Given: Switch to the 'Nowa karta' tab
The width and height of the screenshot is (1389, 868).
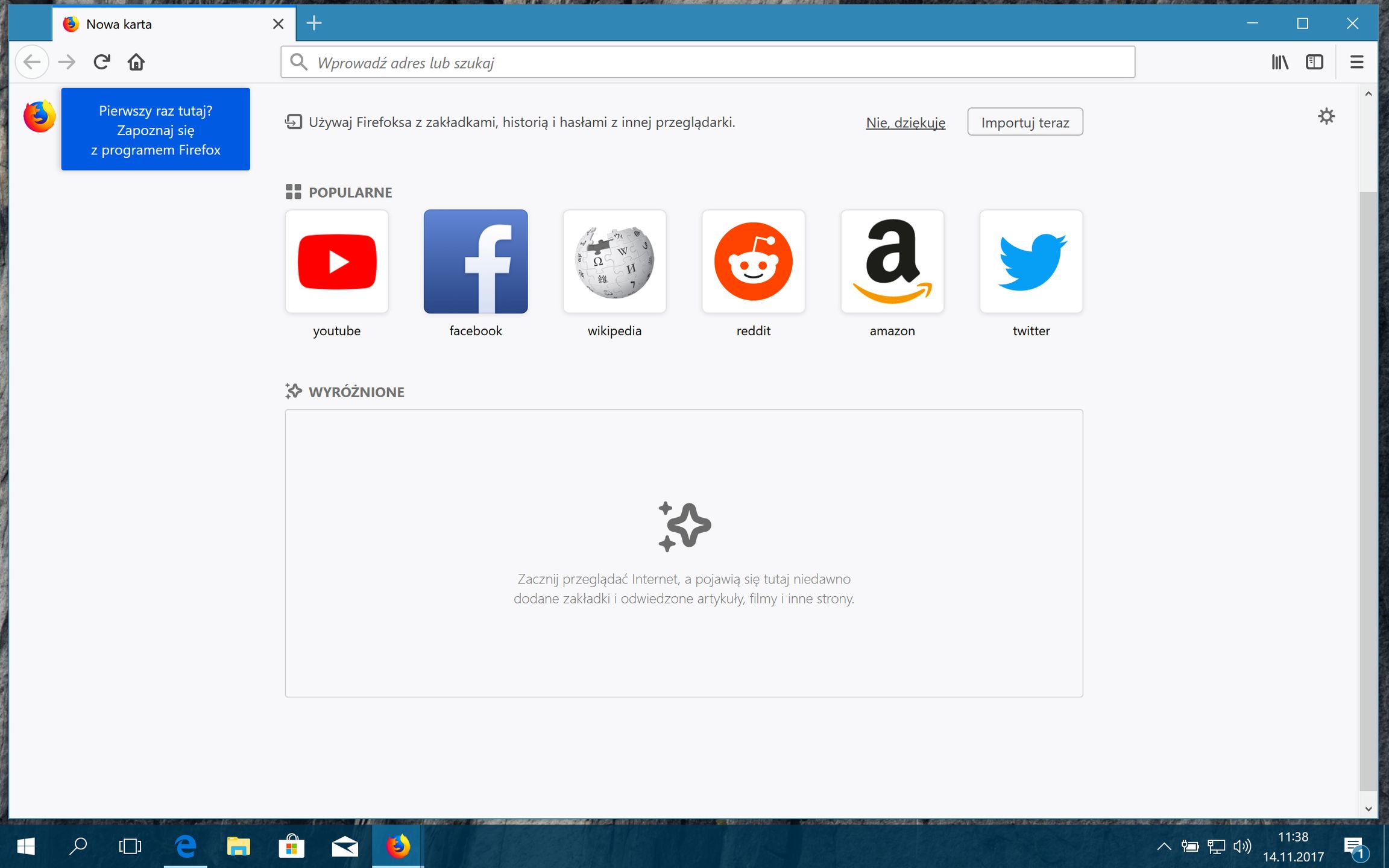Looking at the screenshot, I should pyautogui.click(x=151, y=24).
